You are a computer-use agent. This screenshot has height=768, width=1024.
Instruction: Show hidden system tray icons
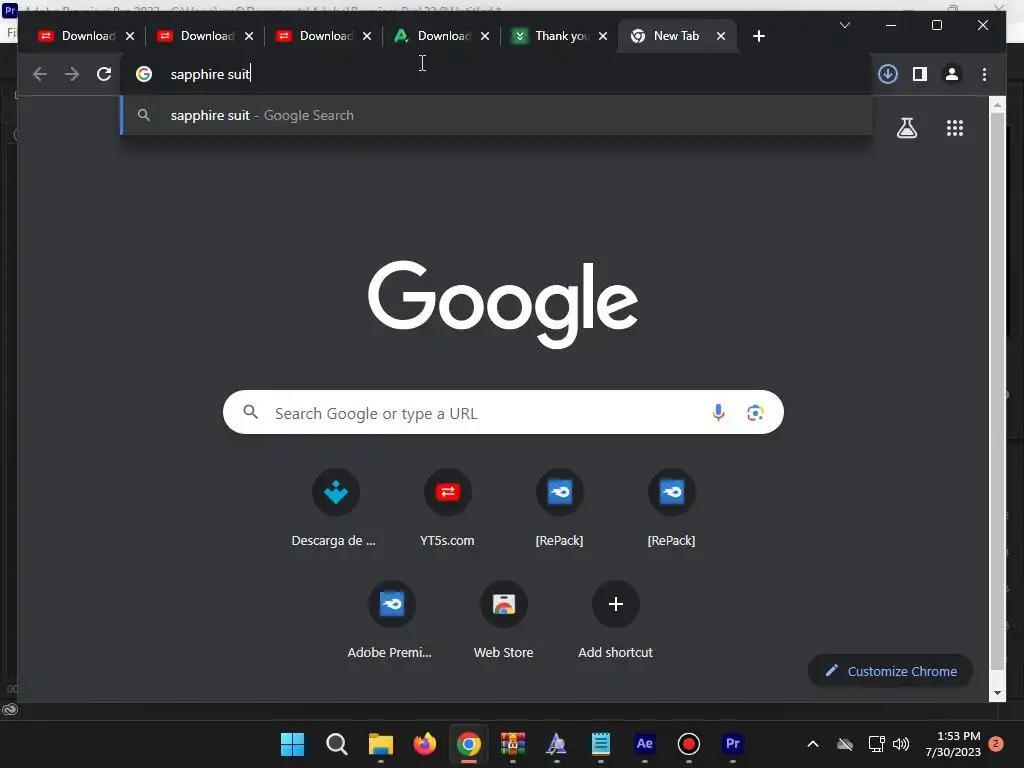point(812,744)
